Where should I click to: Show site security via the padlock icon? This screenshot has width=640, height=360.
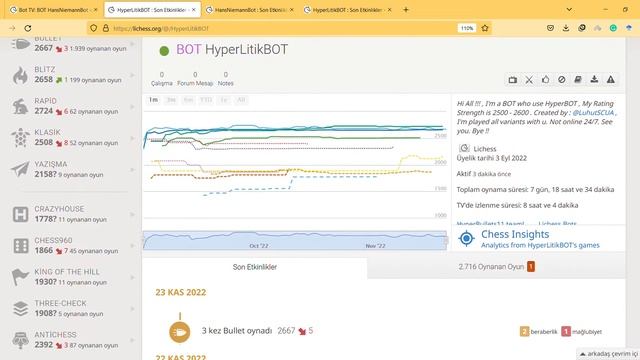pyautogui.click(x=106, y=28)
